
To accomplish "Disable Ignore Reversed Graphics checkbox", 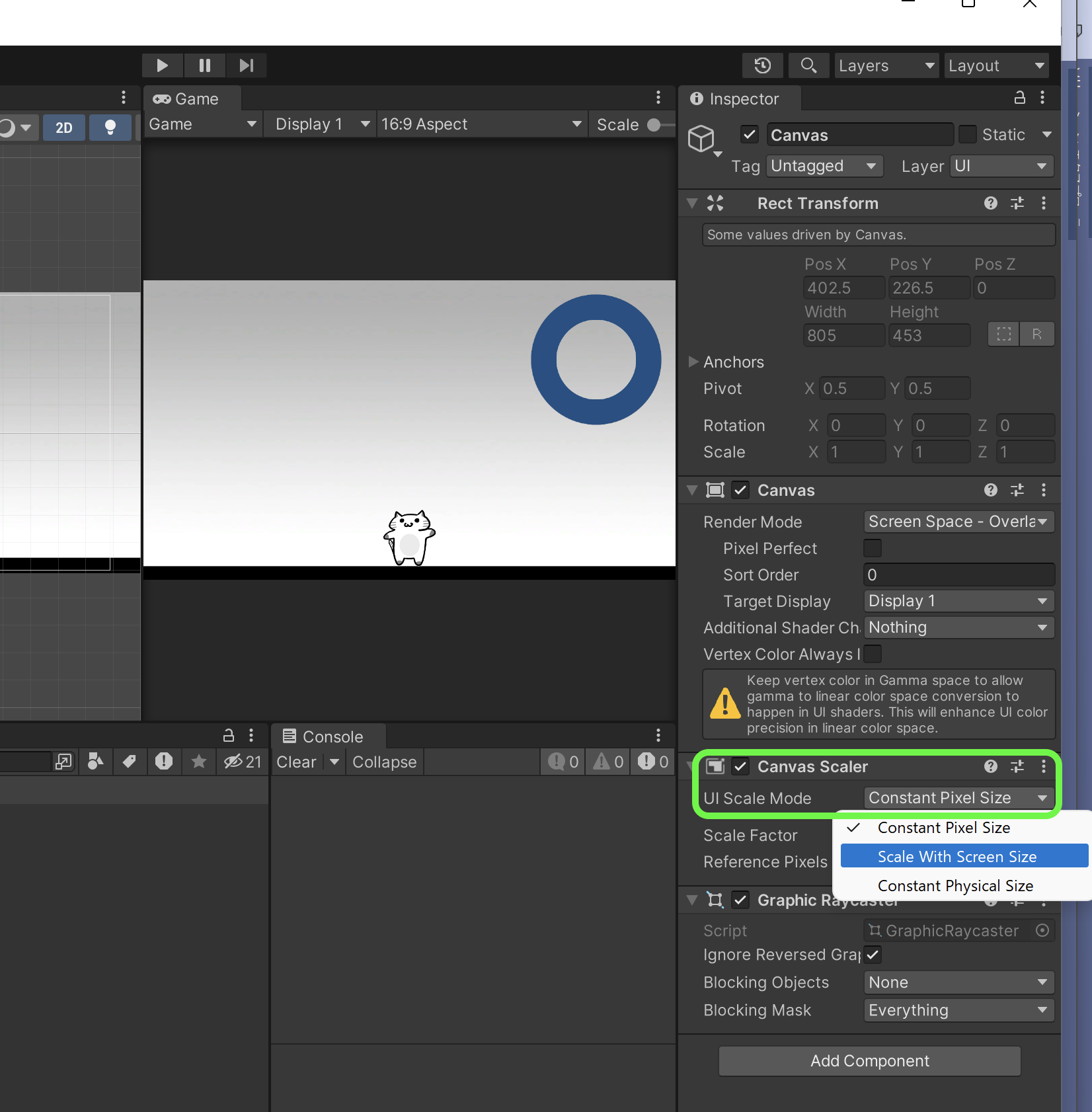I will click(872, 955).
